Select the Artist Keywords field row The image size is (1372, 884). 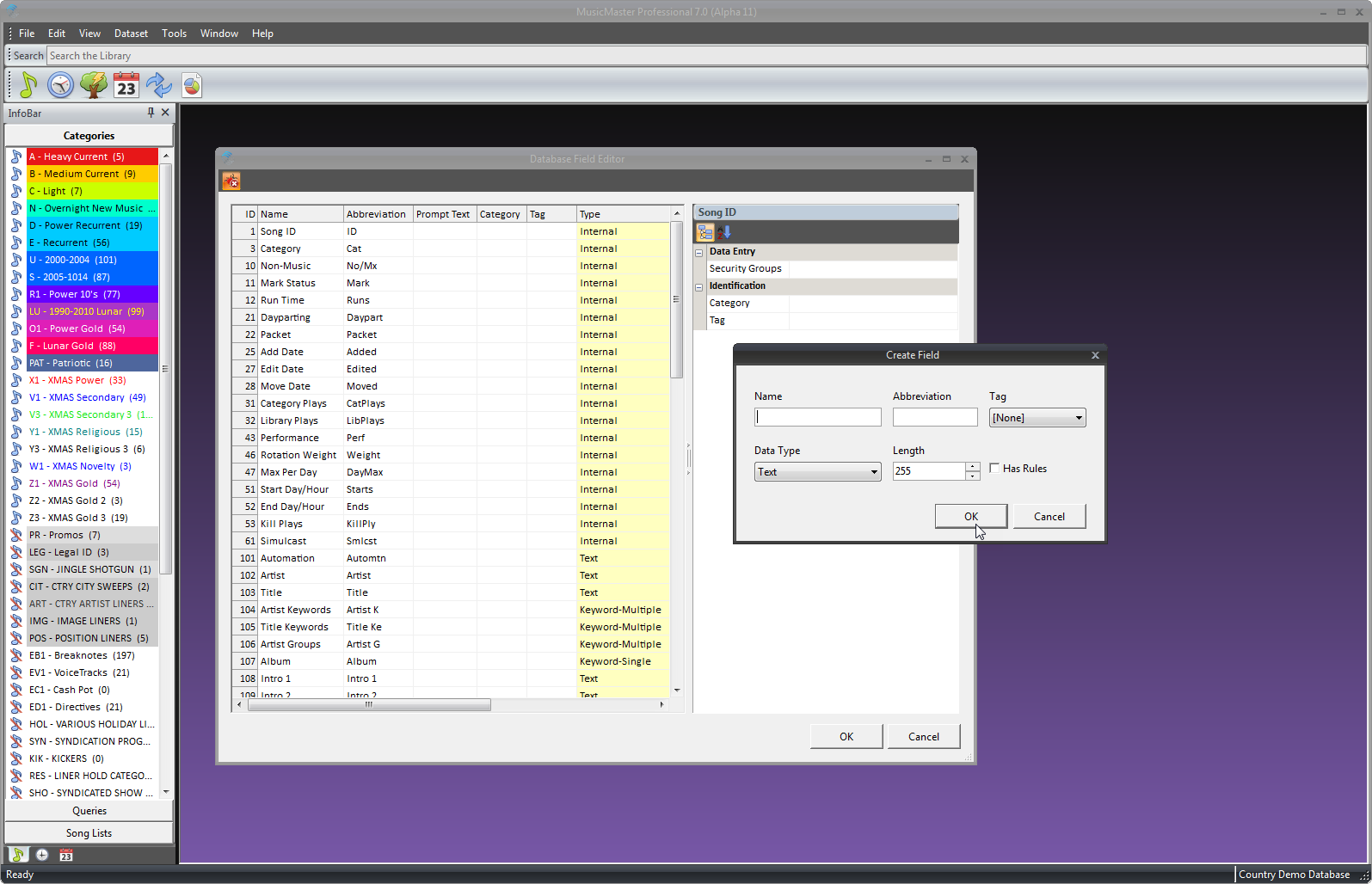451,610
